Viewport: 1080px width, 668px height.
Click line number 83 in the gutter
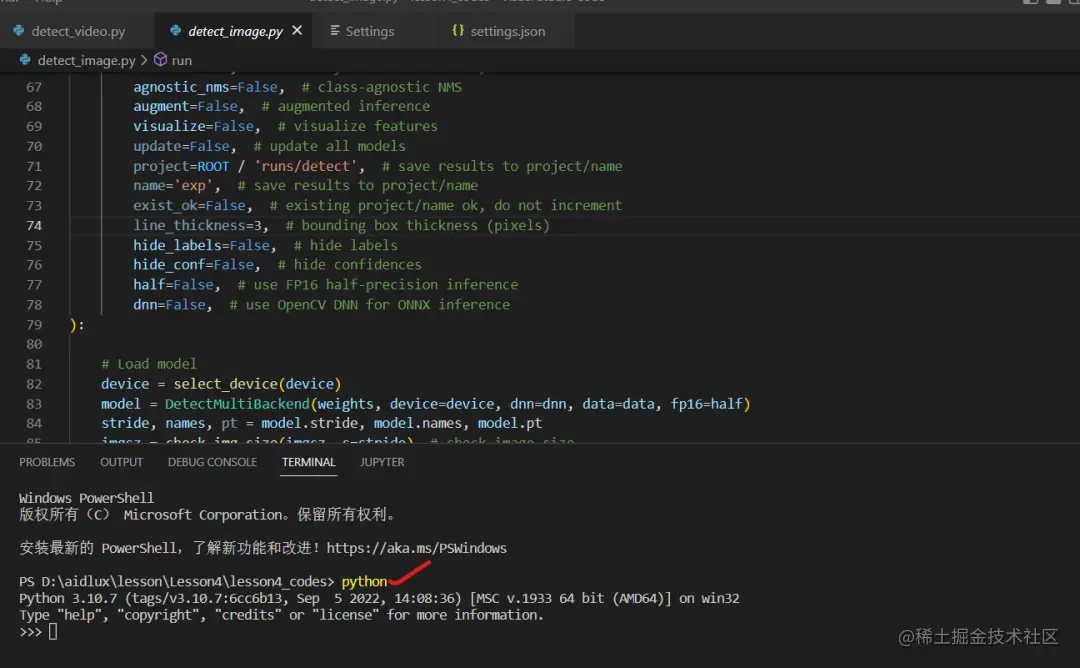[x=34, y=404]
